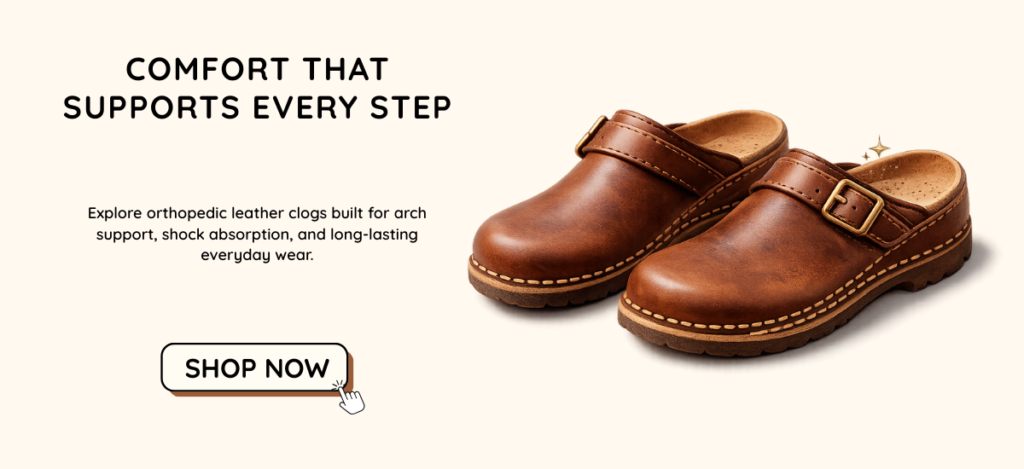Click the right leather clog image
1024x469 pixels.
(793, 255)
